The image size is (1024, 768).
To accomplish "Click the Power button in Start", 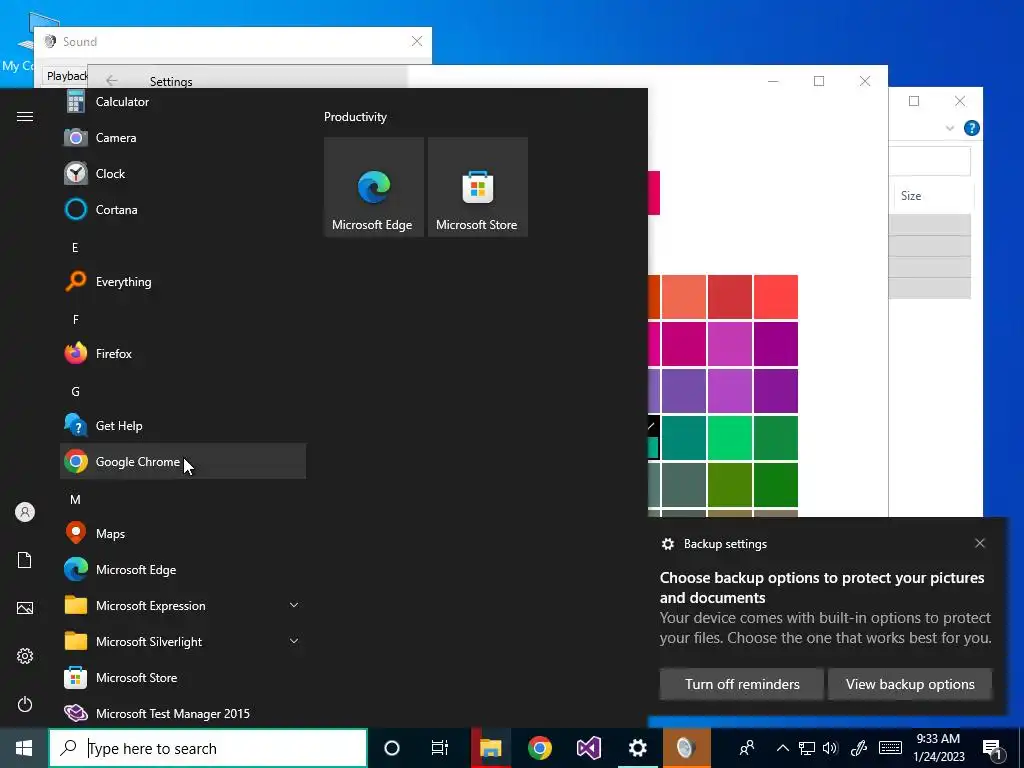I will coord(25,704).
